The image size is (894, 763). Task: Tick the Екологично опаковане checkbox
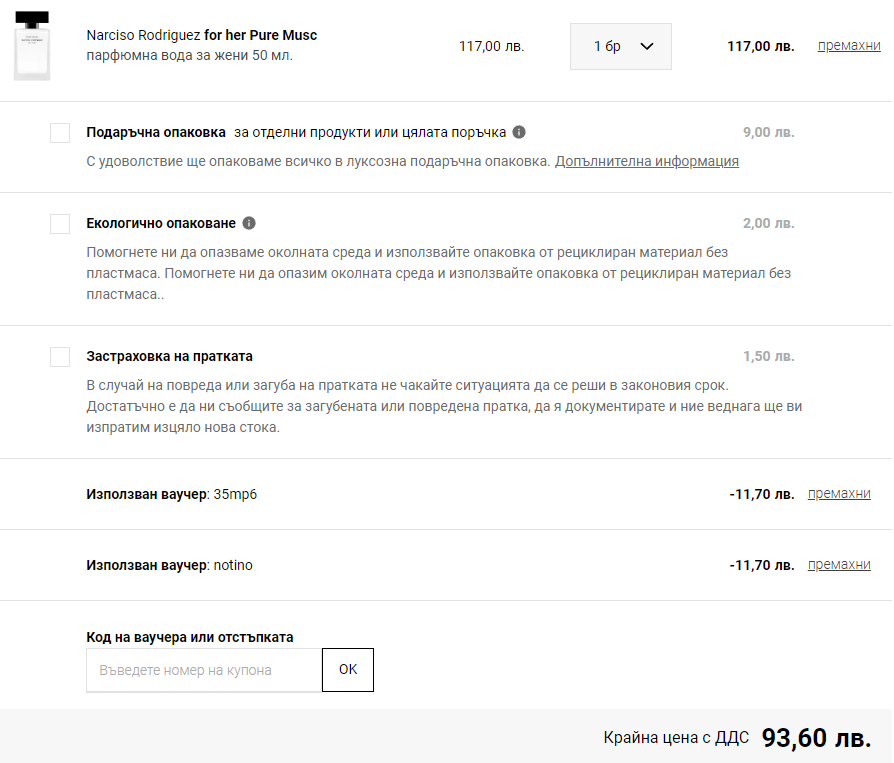click(x=60, y=224)
